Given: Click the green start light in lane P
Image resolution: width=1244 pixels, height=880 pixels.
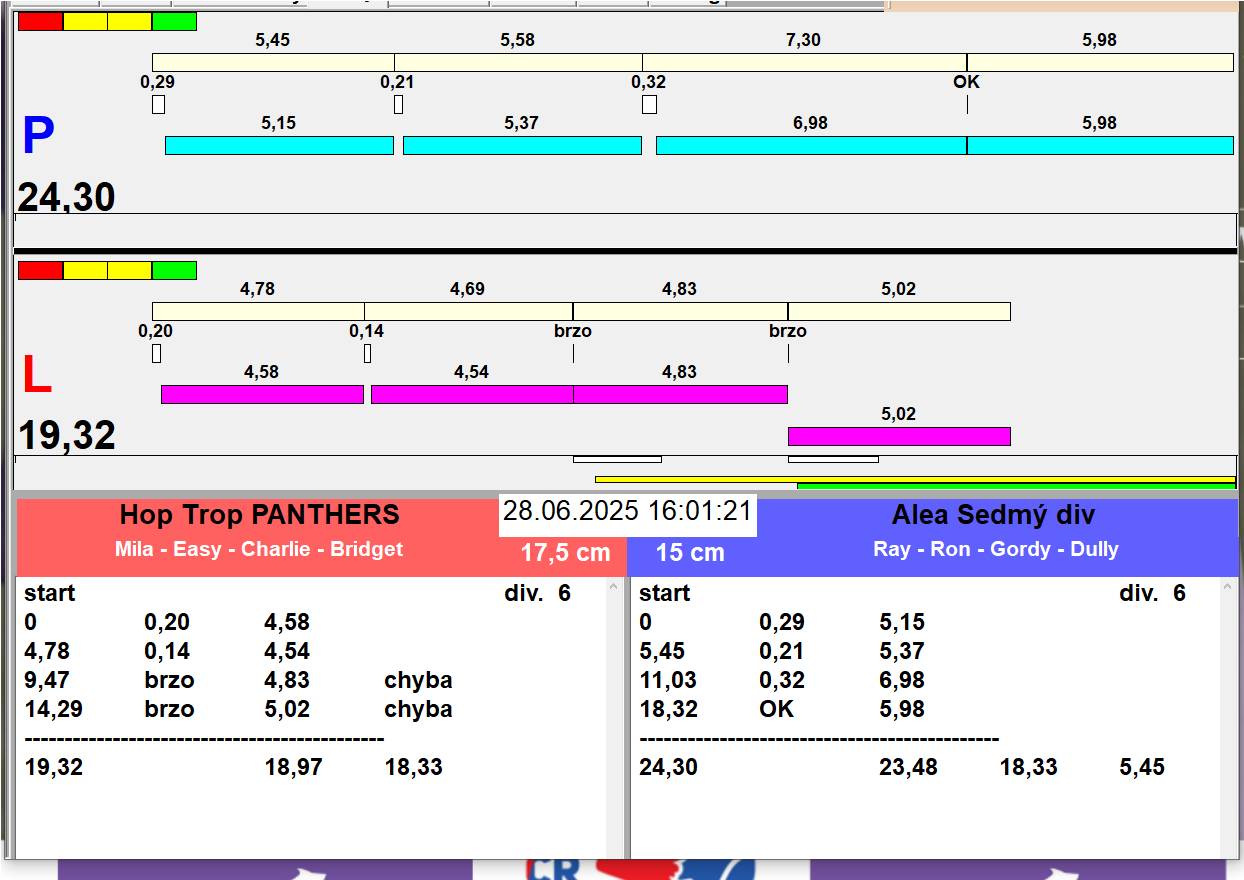Looking at the screenshot, I should coord(174,22).
